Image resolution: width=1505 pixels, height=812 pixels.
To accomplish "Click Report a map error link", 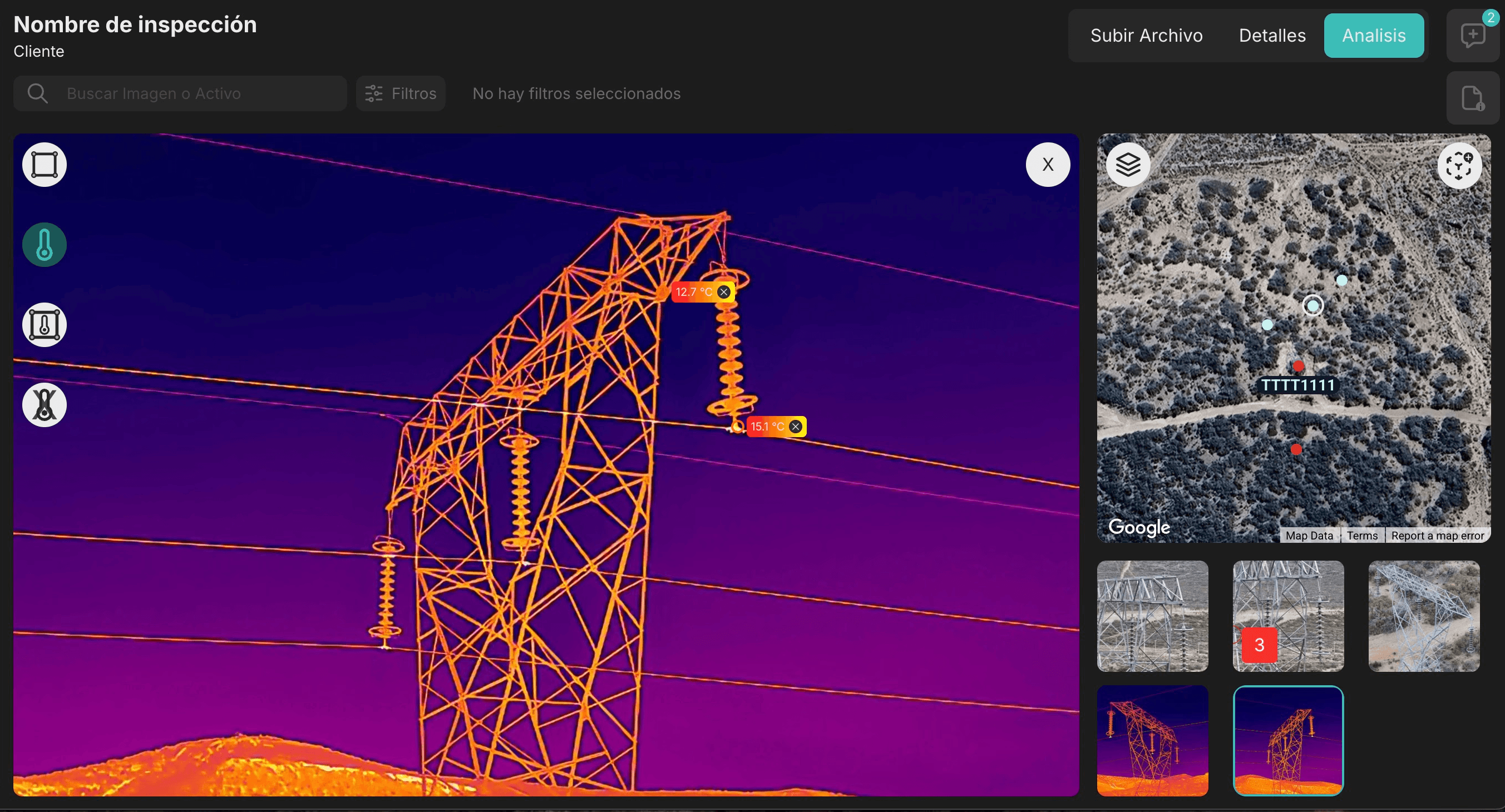I will (1437, 535).
